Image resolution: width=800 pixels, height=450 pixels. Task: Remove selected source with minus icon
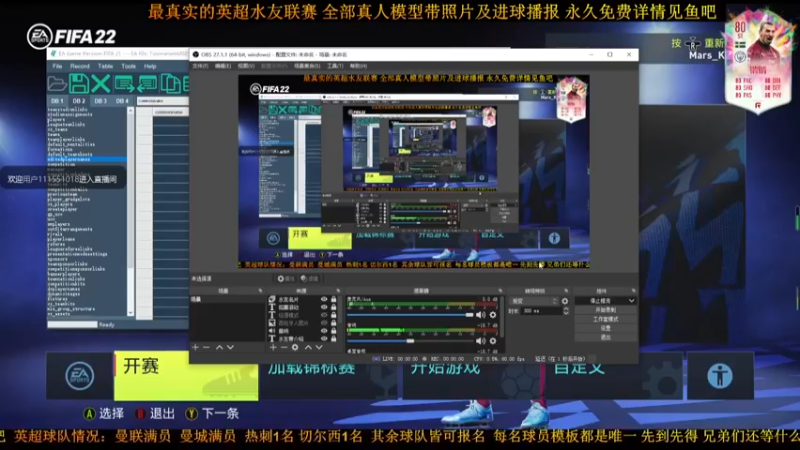point(284,347)
